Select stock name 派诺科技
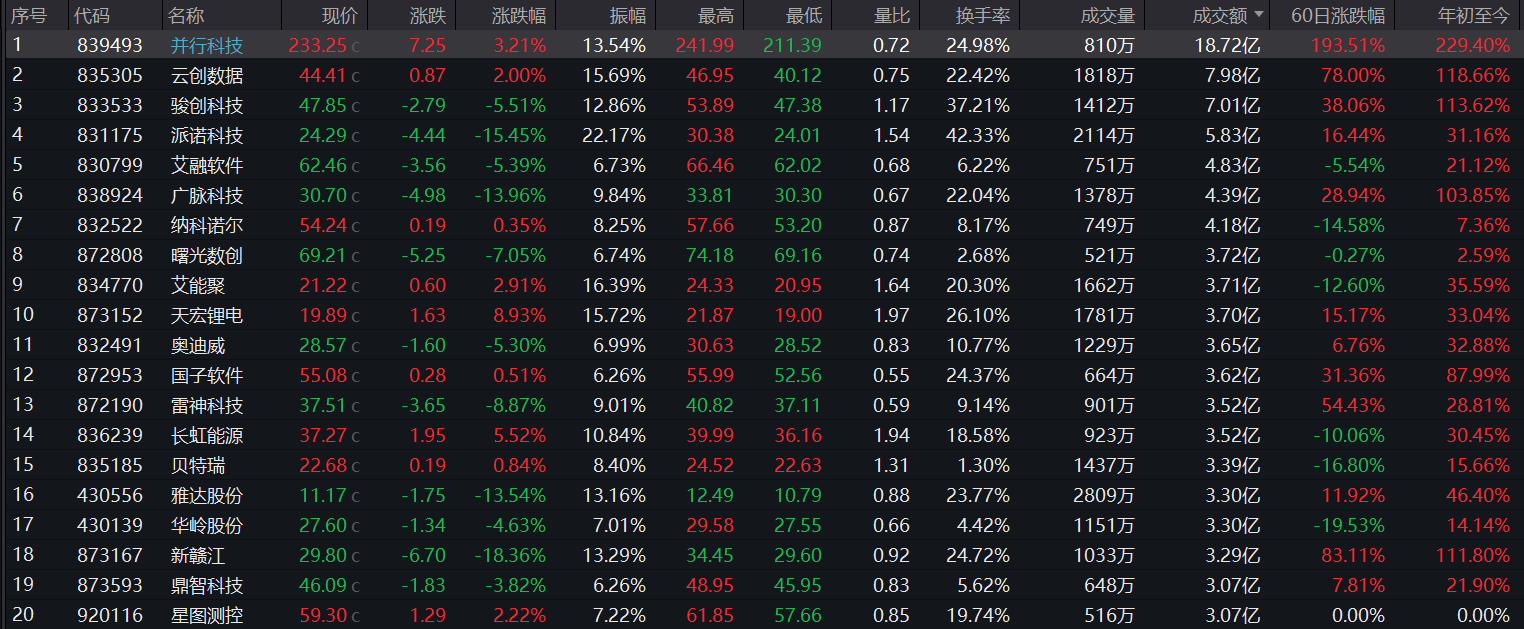 (x=207, y=135)
